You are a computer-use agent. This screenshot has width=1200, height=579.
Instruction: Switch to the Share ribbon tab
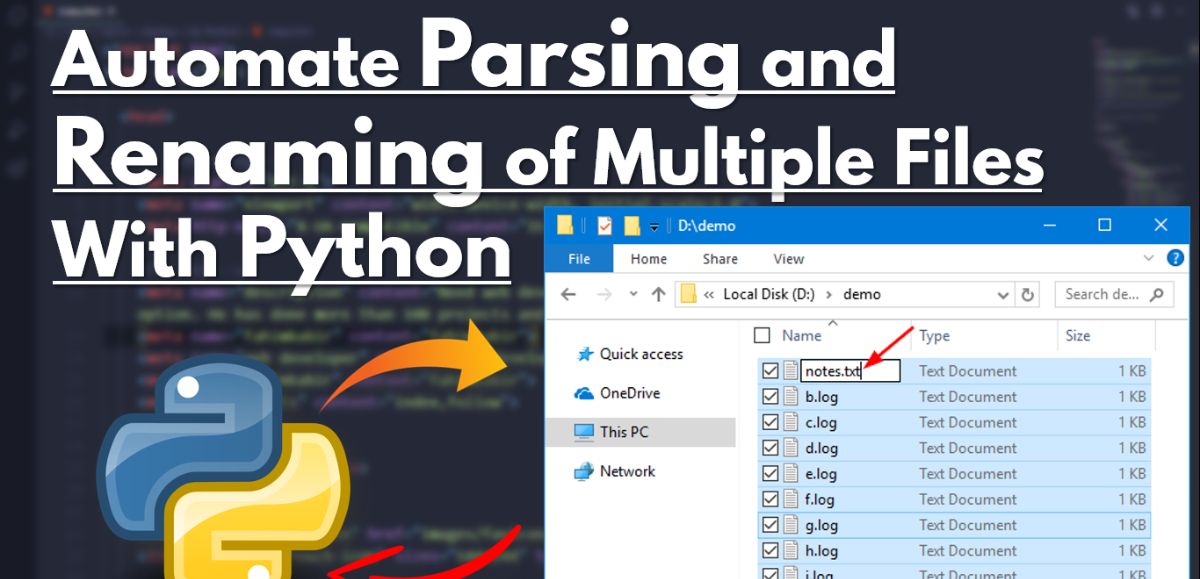[720, 259]
